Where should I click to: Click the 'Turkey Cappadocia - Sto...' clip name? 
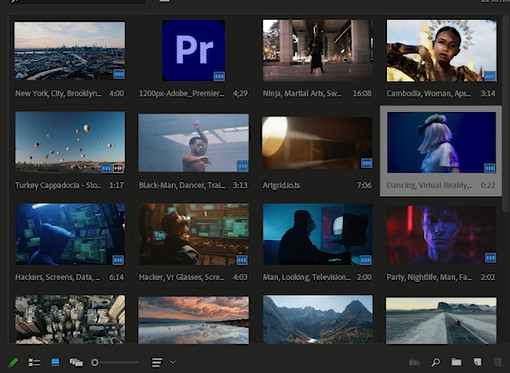pyautogui.click(x=58, y=185)
